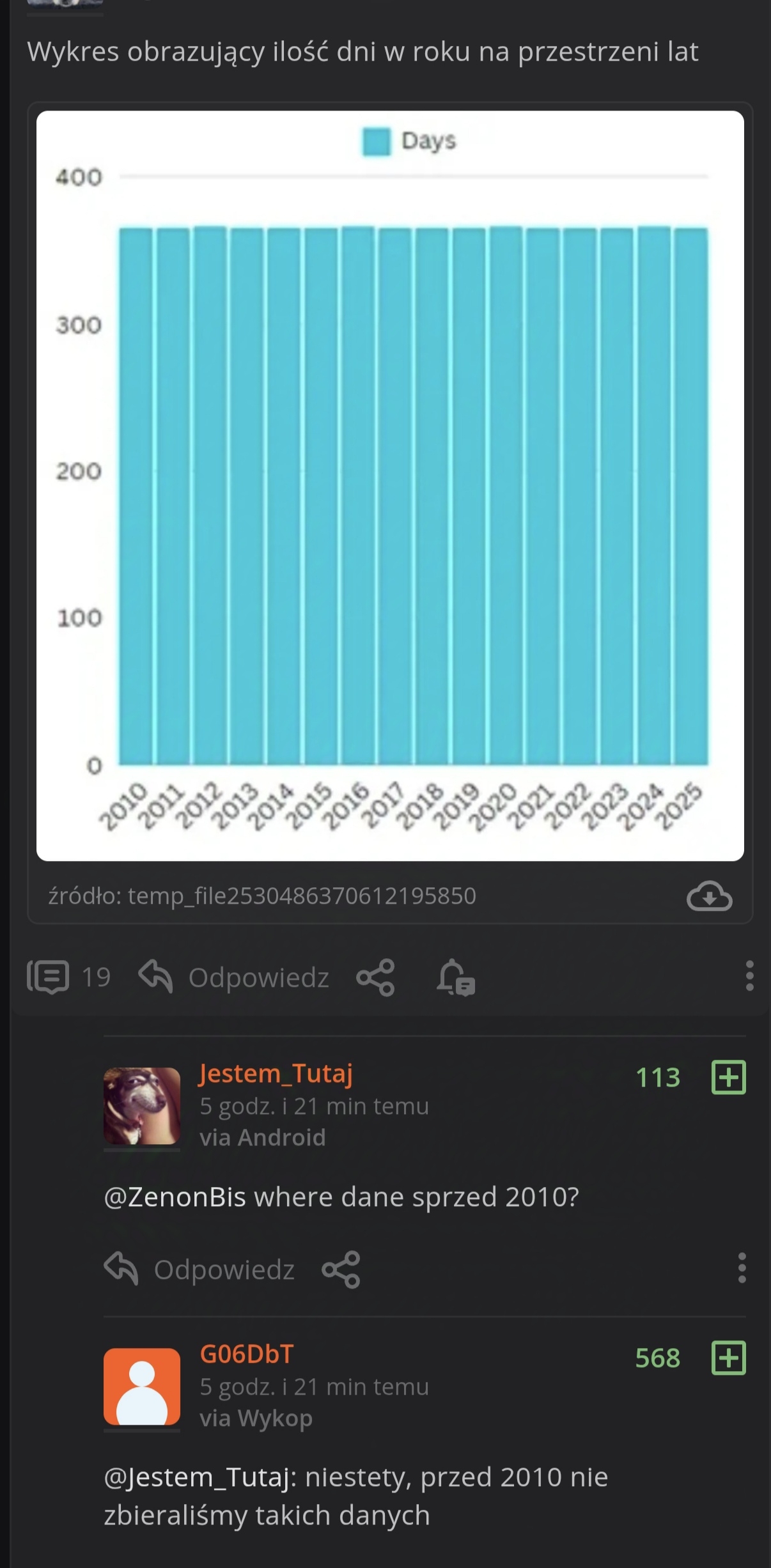Download the chart image via cloud icon
Viewport: 771px width, 1568px height.
[x=709, y=895]
